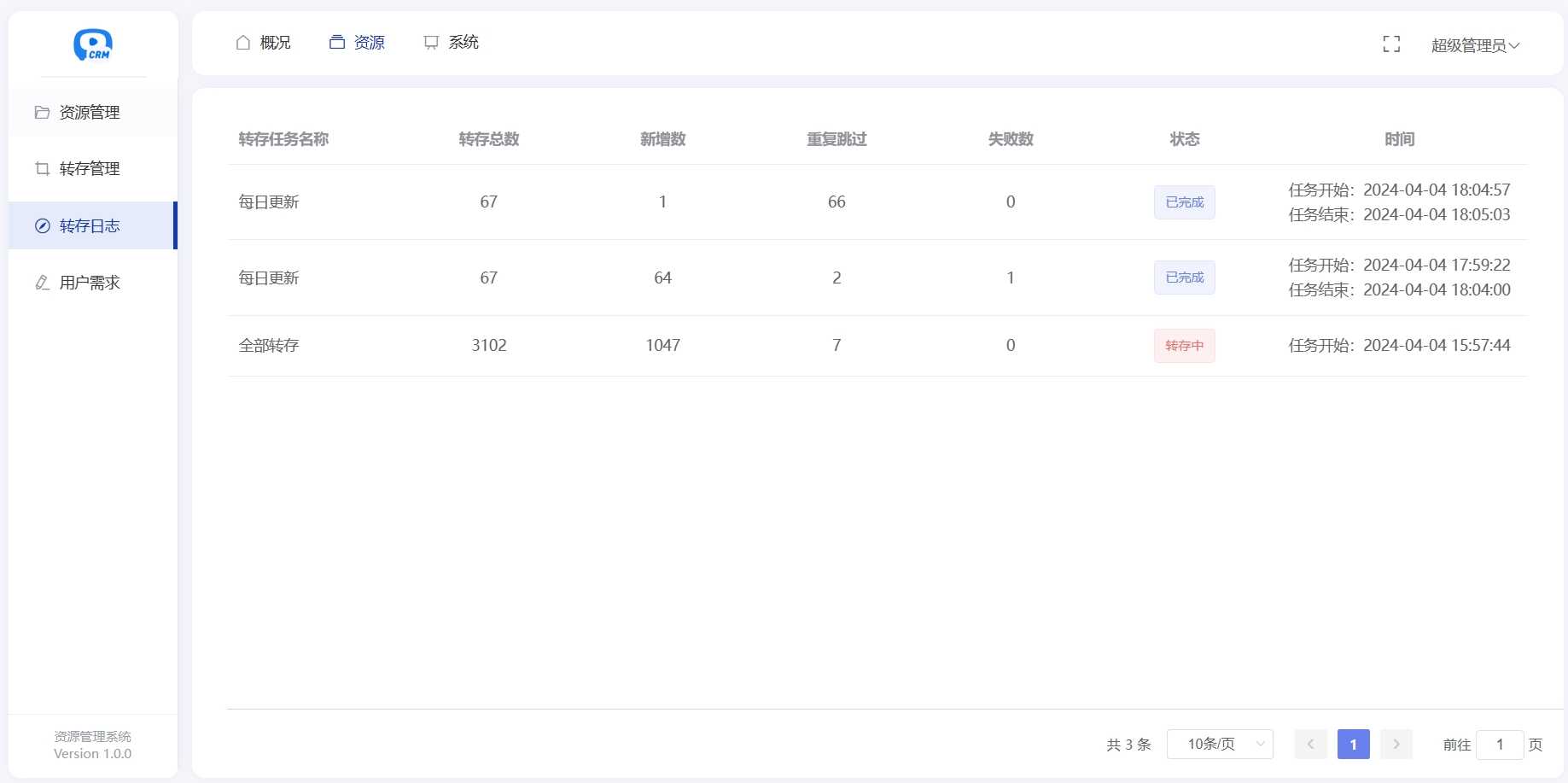Click the monitor icon beside 系统
The image size is (1568, 783).
(431, 43)
